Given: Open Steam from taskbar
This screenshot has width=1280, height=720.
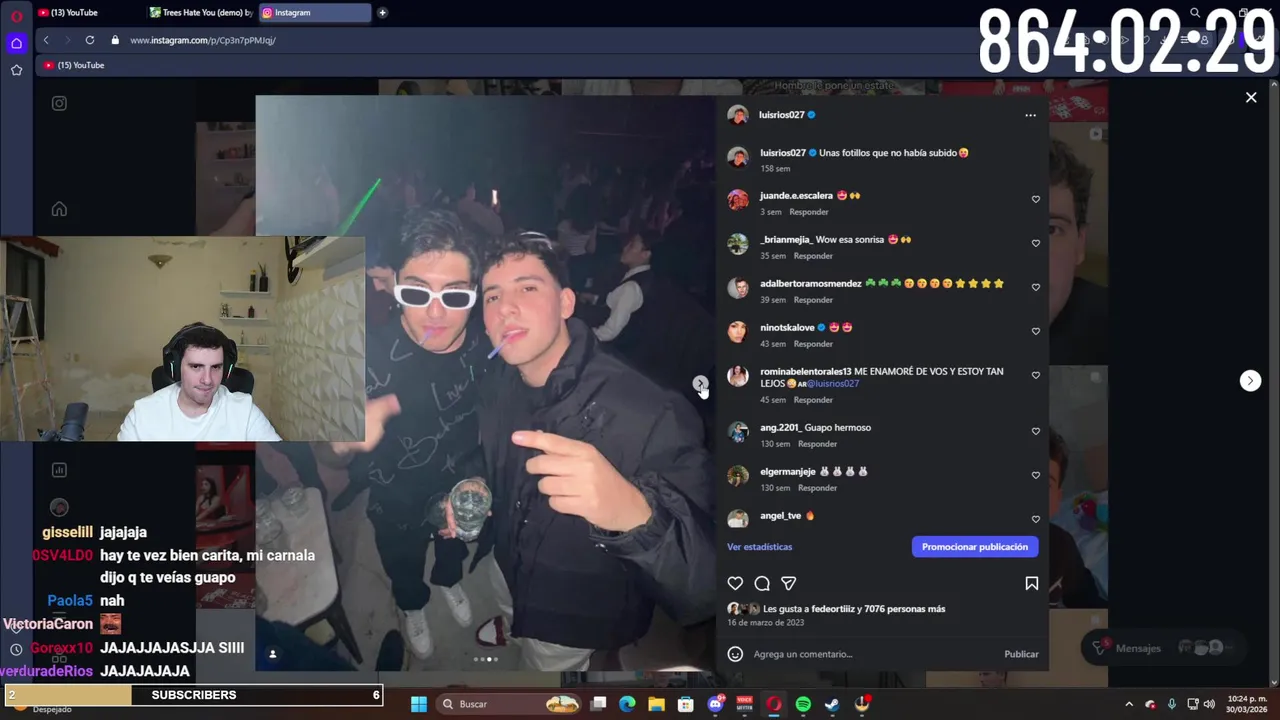Looking at the screenshot, I should 832,704.
